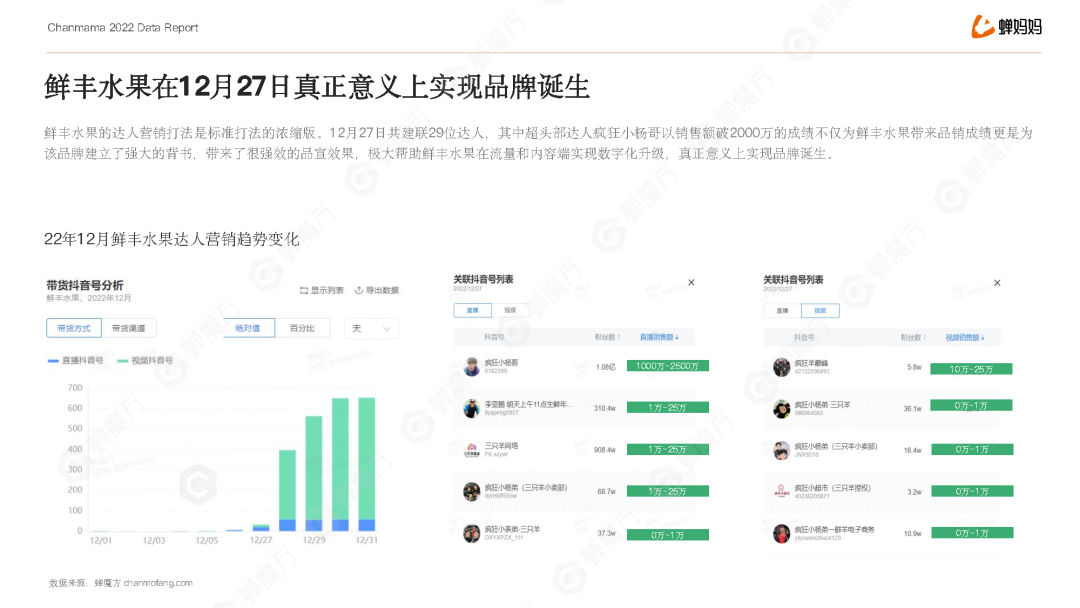Sort live list by 粉丝数
This screenshot has height=608, width=1080.
(608, 337)
